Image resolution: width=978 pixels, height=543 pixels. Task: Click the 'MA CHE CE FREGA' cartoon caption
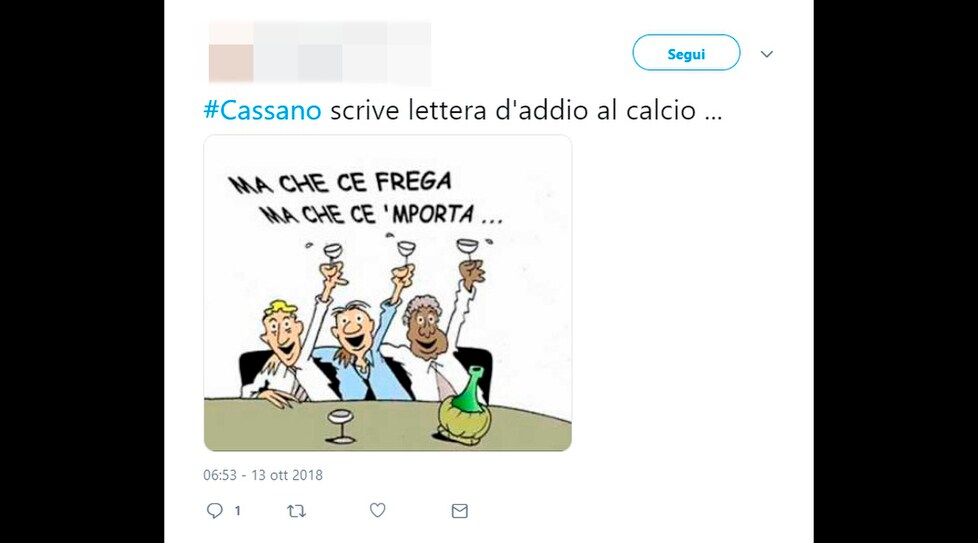[340, 183]
